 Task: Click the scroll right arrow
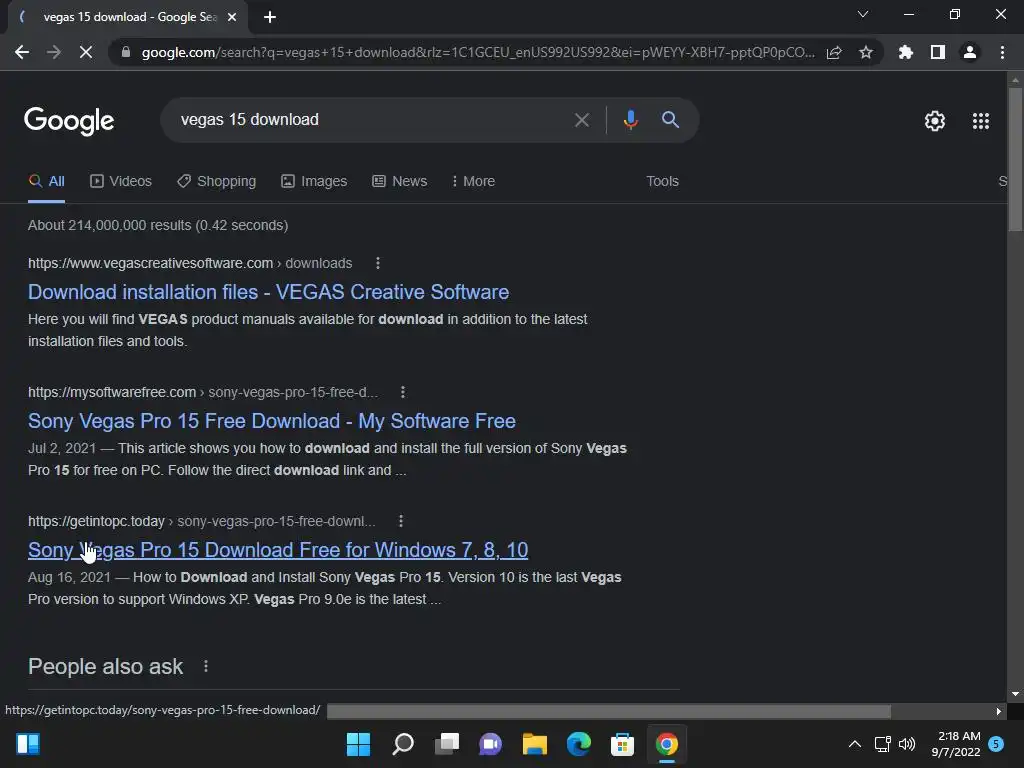(999, 711)
